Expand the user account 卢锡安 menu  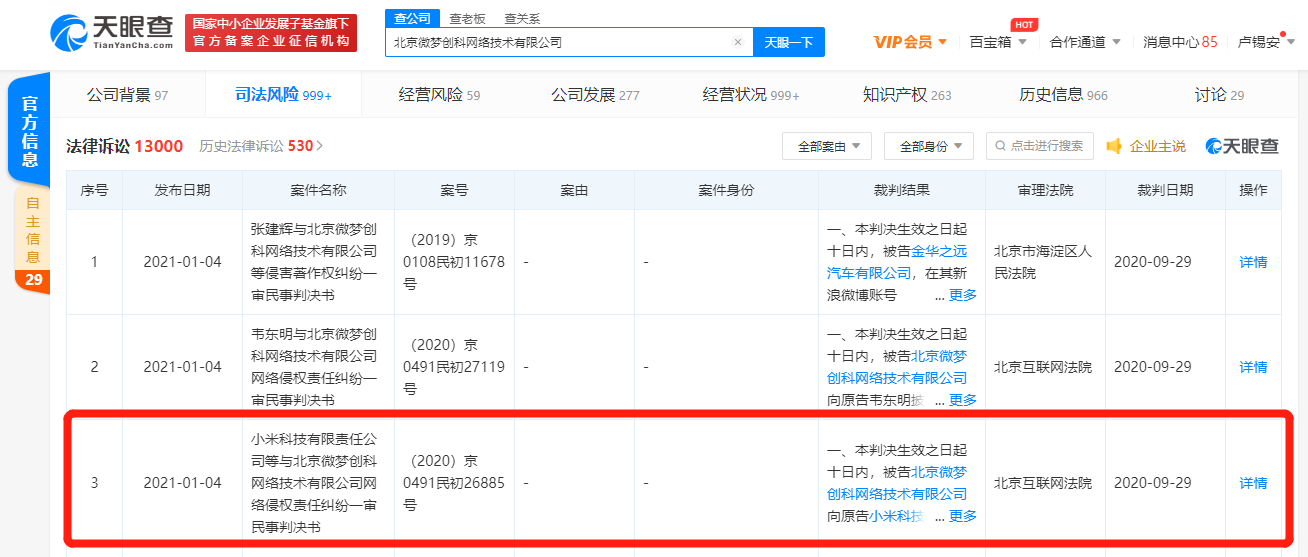1266,42
